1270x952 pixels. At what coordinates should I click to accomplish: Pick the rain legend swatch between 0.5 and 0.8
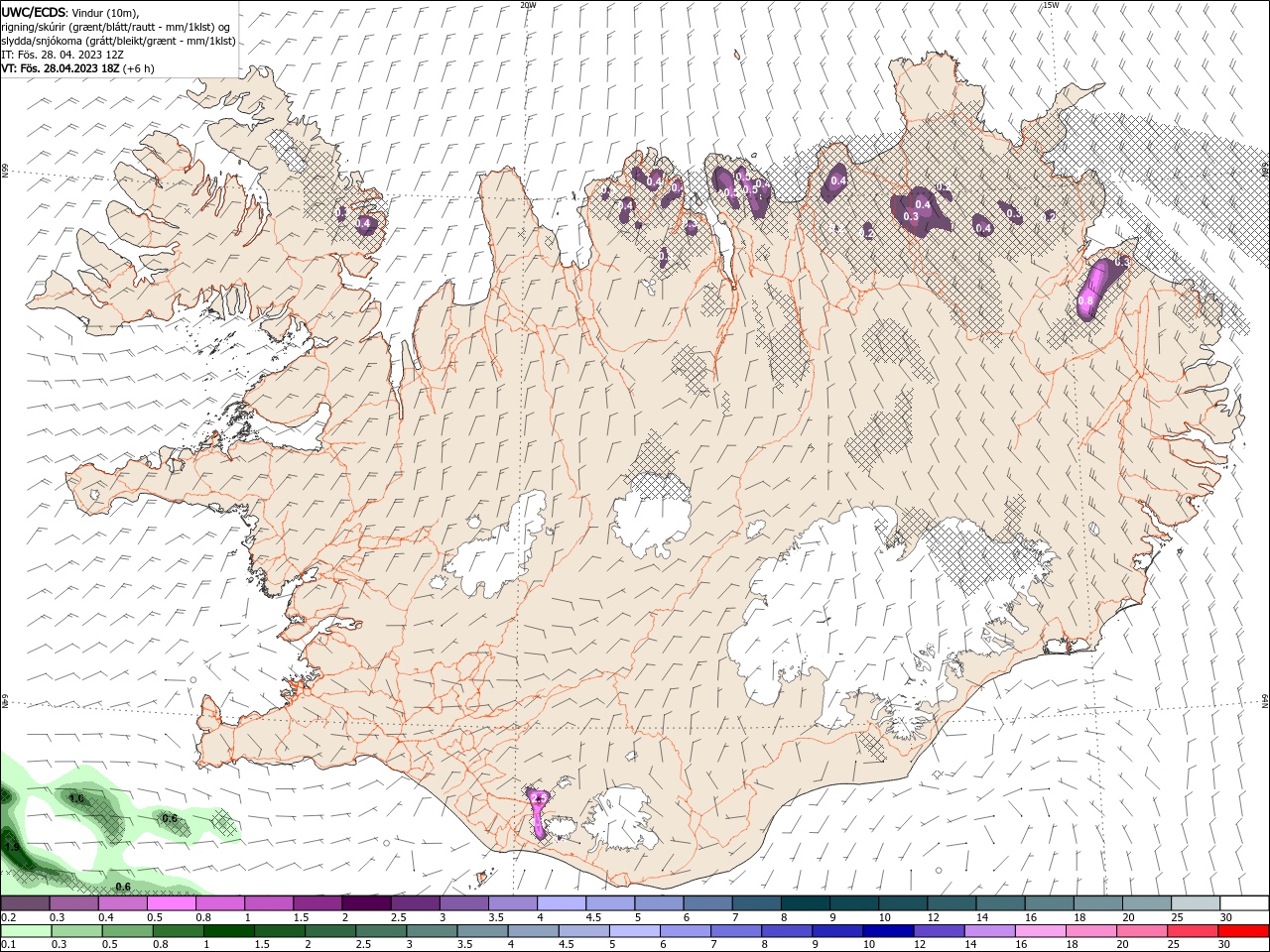coord(129,931)
